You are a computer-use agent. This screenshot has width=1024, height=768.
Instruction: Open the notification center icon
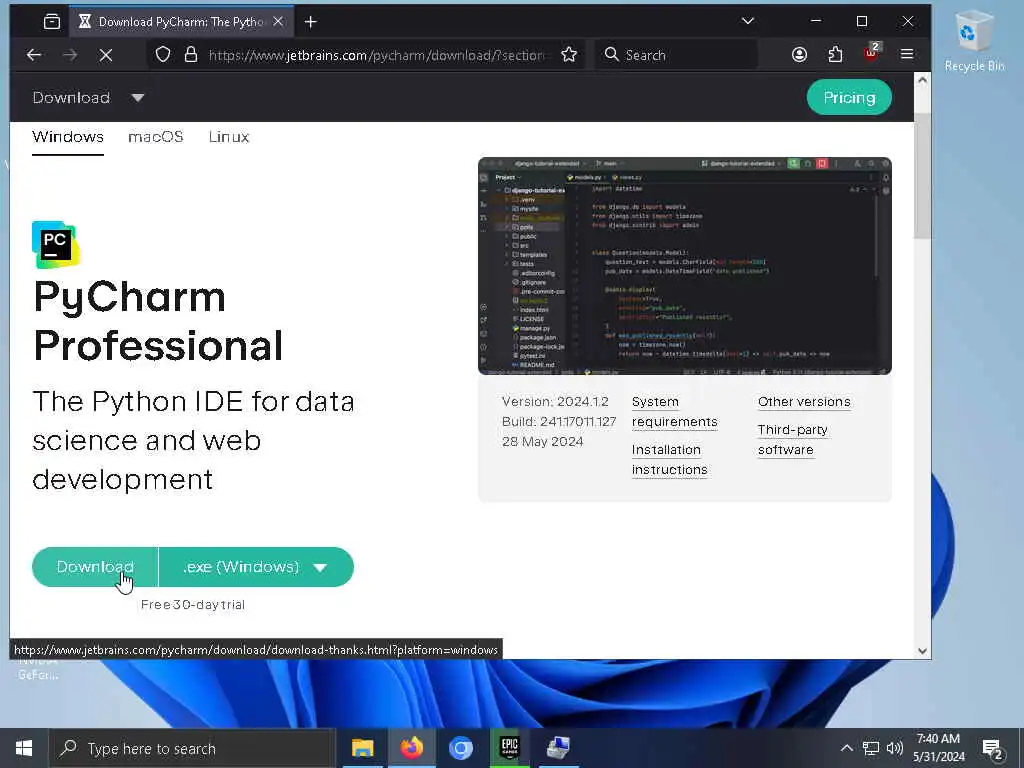point(993,749)
